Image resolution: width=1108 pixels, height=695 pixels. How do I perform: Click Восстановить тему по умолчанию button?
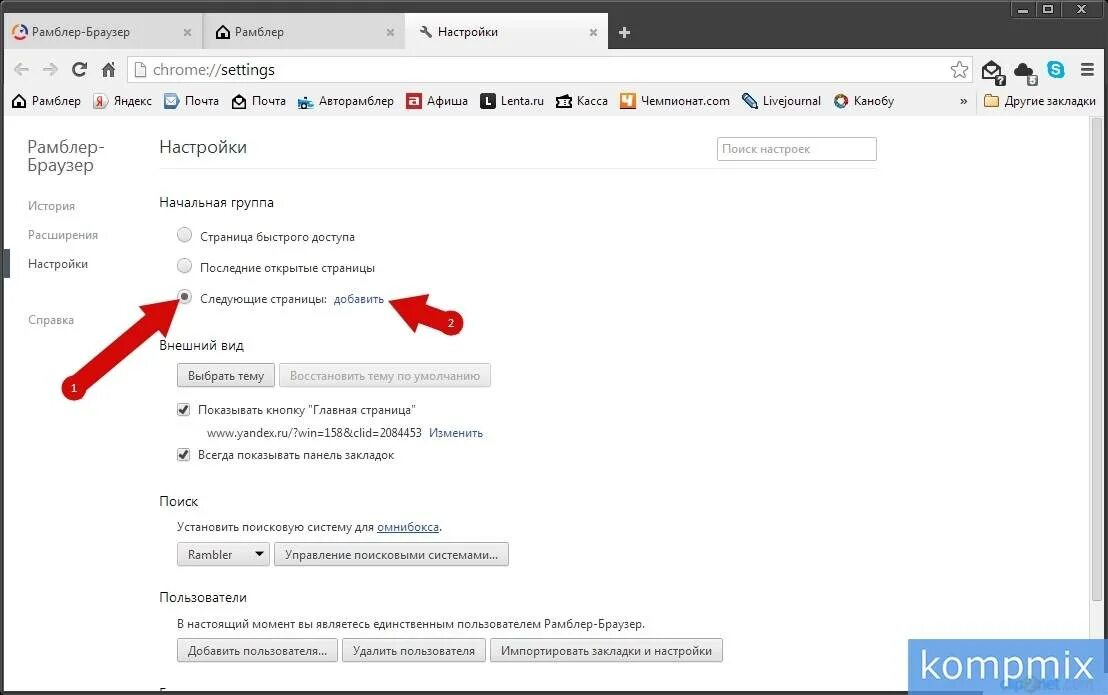pyautogui.click(x=384, y=376)
